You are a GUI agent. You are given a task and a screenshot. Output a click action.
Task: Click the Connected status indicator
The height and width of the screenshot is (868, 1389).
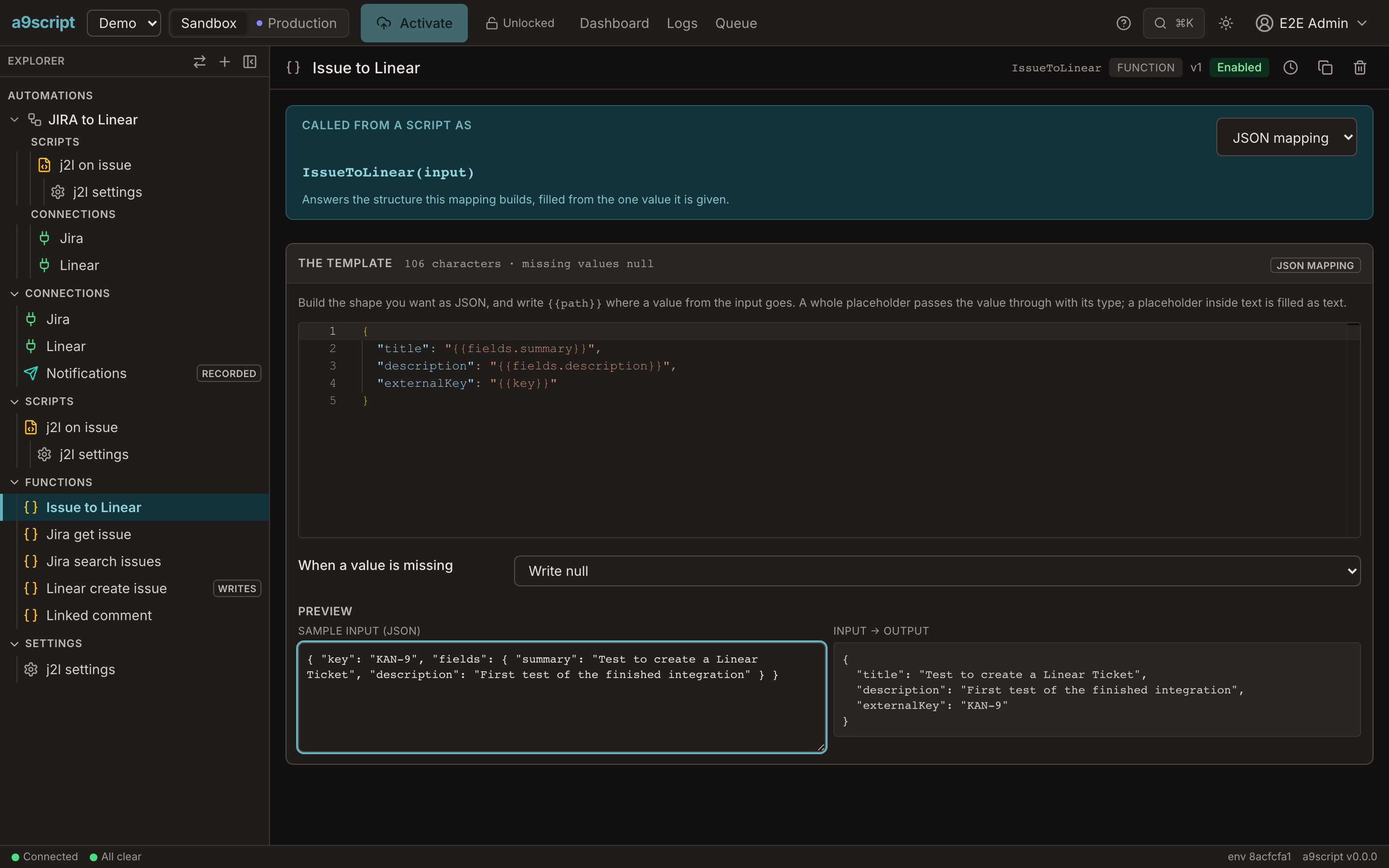click(x=44, y=856)
